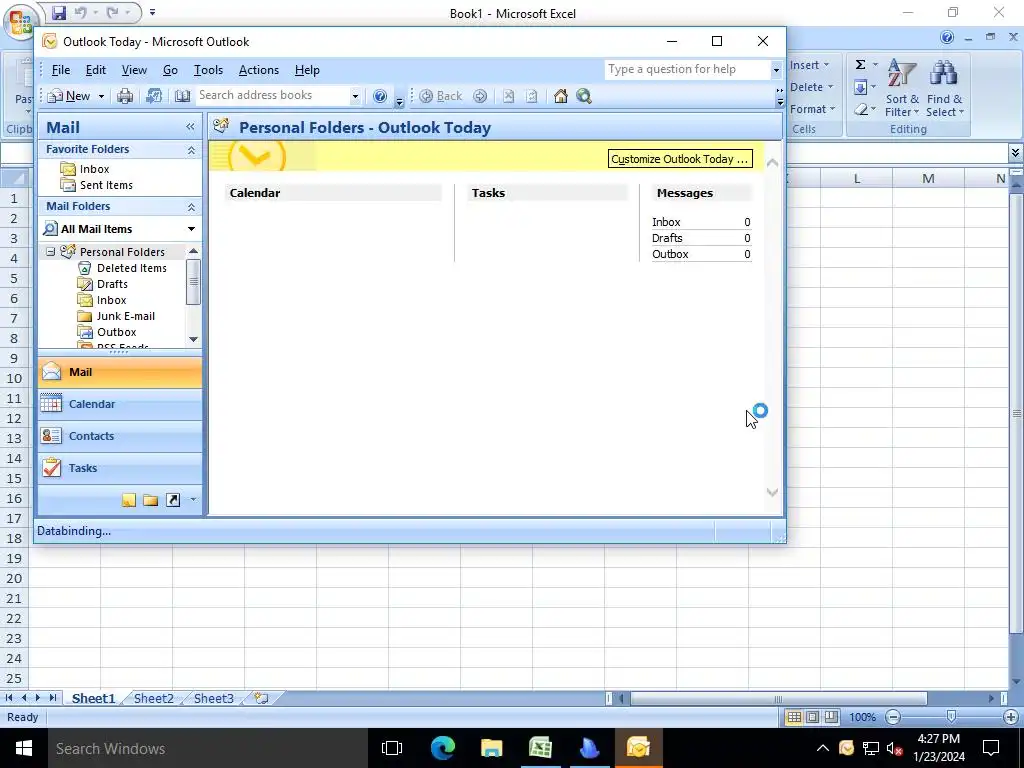Click Excel's Insert Worksheet tab icon

(x=261, y=698)
